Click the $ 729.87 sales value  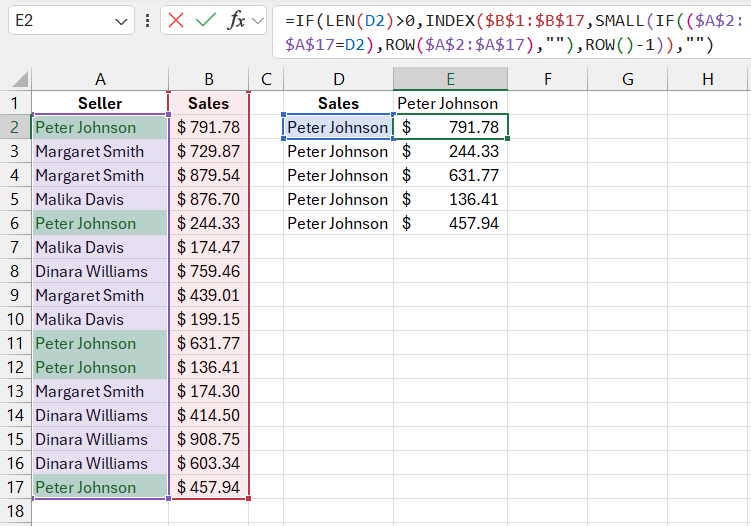(209, 151)
